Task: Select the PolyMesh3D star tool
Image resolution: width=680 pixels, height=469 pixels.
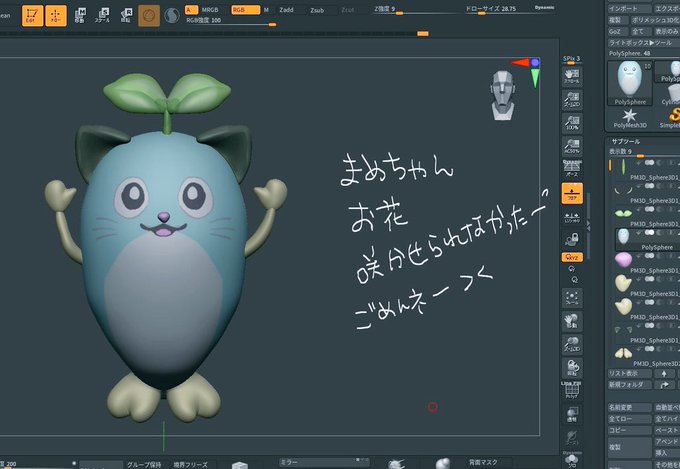Action: [x=630, y=118]
